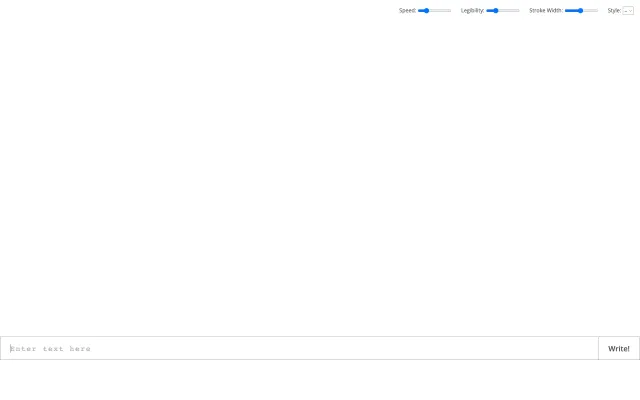Click the left end of Stroke Width track
The height and width of the screenshot is (400, 640).
point(566,10)
